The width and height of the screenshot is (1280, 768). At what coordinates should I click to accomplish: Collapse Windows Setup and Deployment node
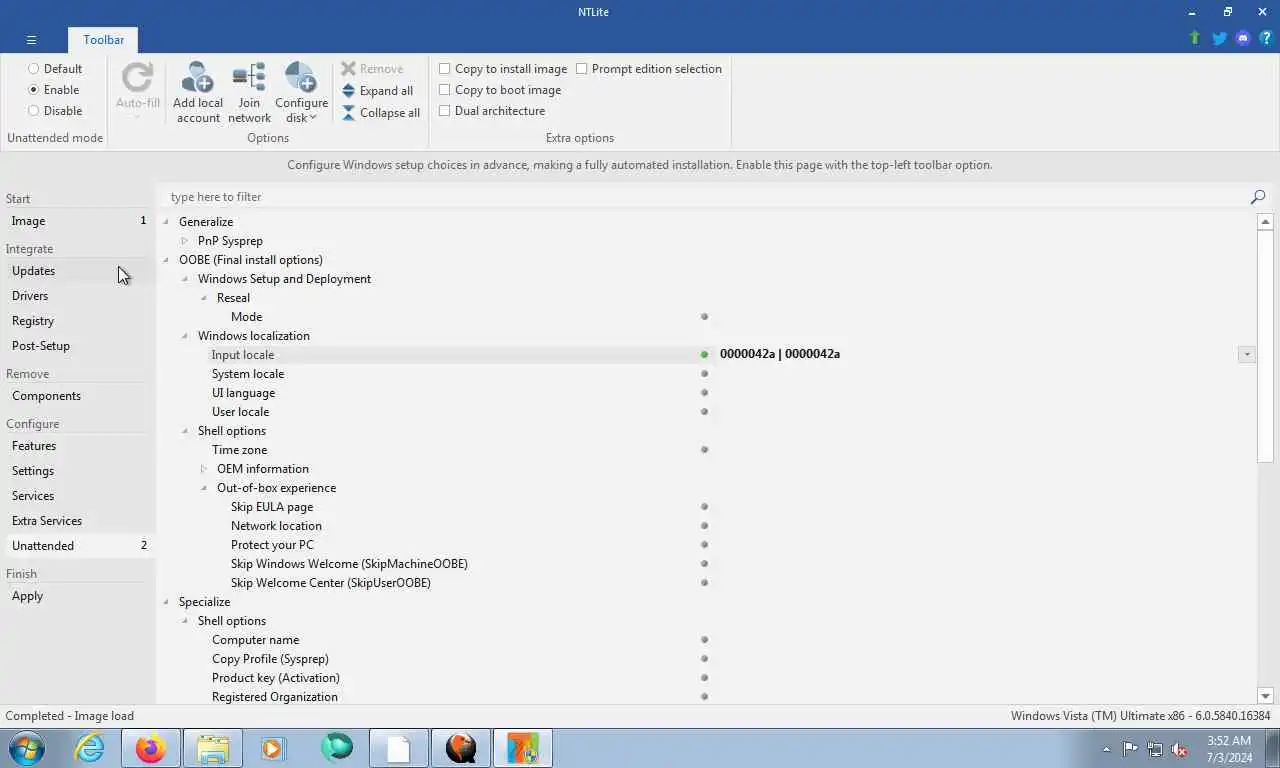tap(185, 279)
